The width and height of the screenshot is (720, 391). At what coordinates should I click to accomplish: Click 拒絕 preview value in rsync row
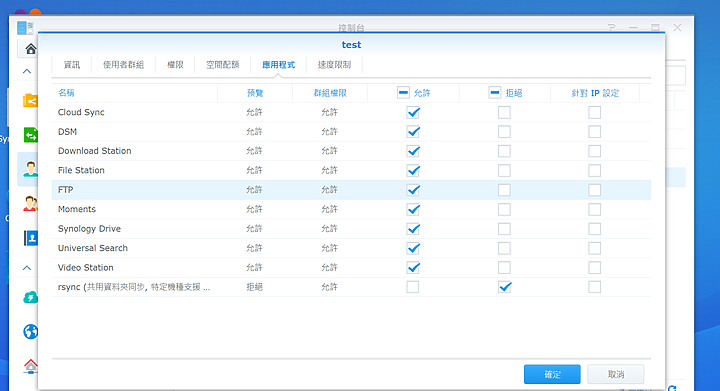coord(254,287)
